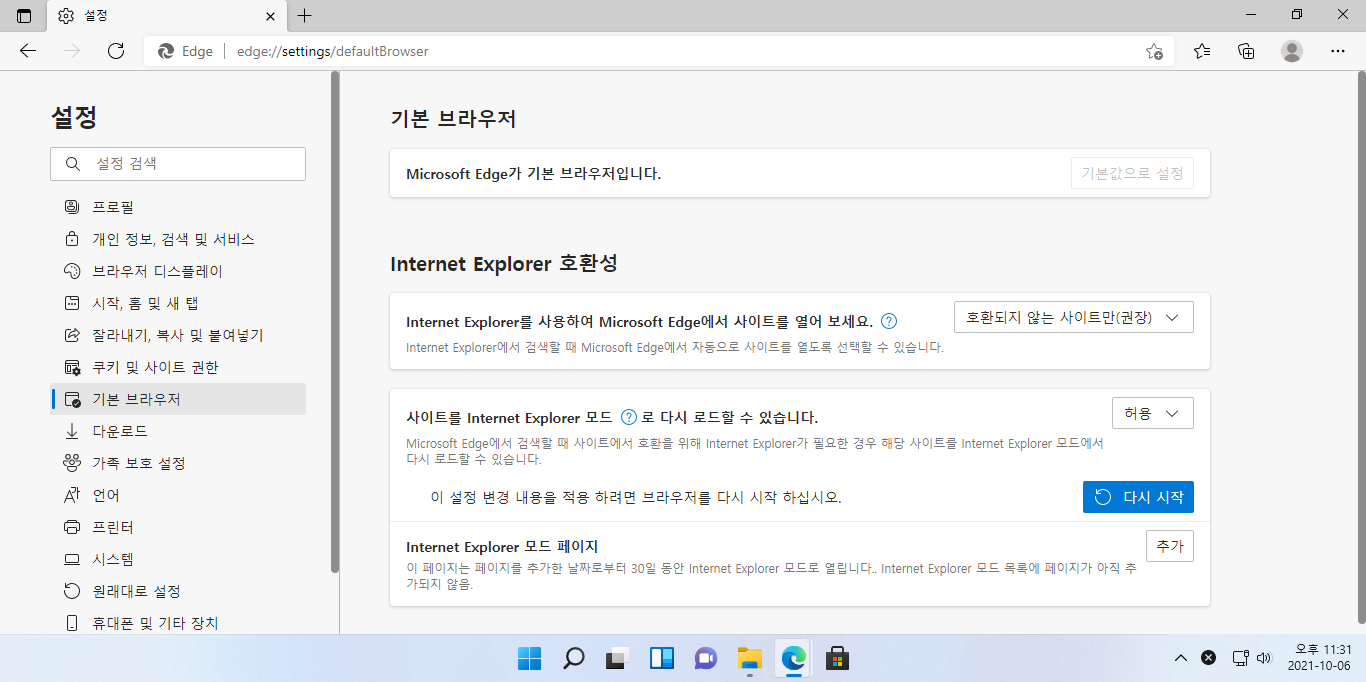Click the help icon beside Microsoft Edge에서 사이트를 열어 보세요

pyautogui.click(x=888, y=322)
